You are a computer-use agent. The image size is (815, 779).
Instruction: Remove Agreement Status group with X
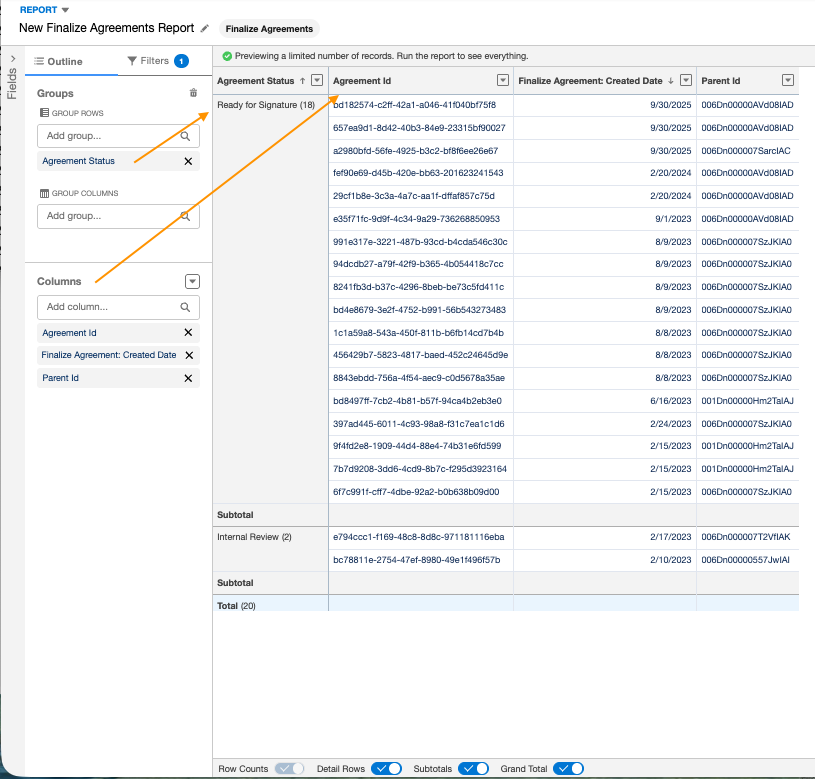188,161
